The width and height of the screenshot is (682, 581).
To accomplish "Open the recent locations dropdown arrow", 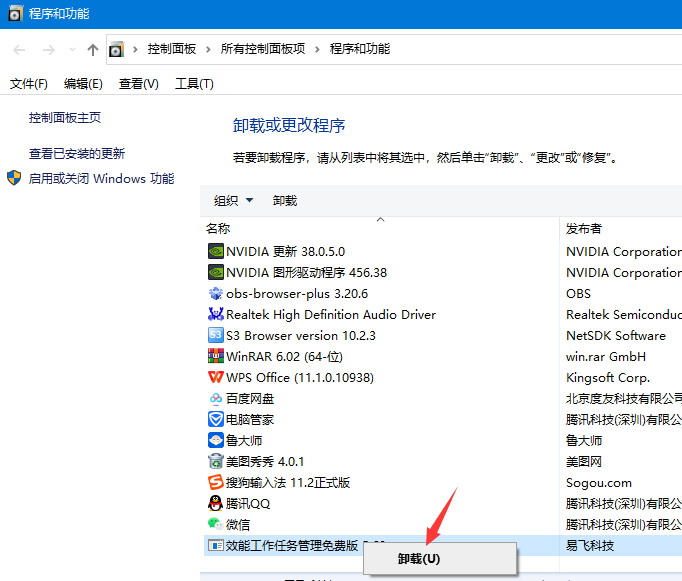I will coord(73,50).
